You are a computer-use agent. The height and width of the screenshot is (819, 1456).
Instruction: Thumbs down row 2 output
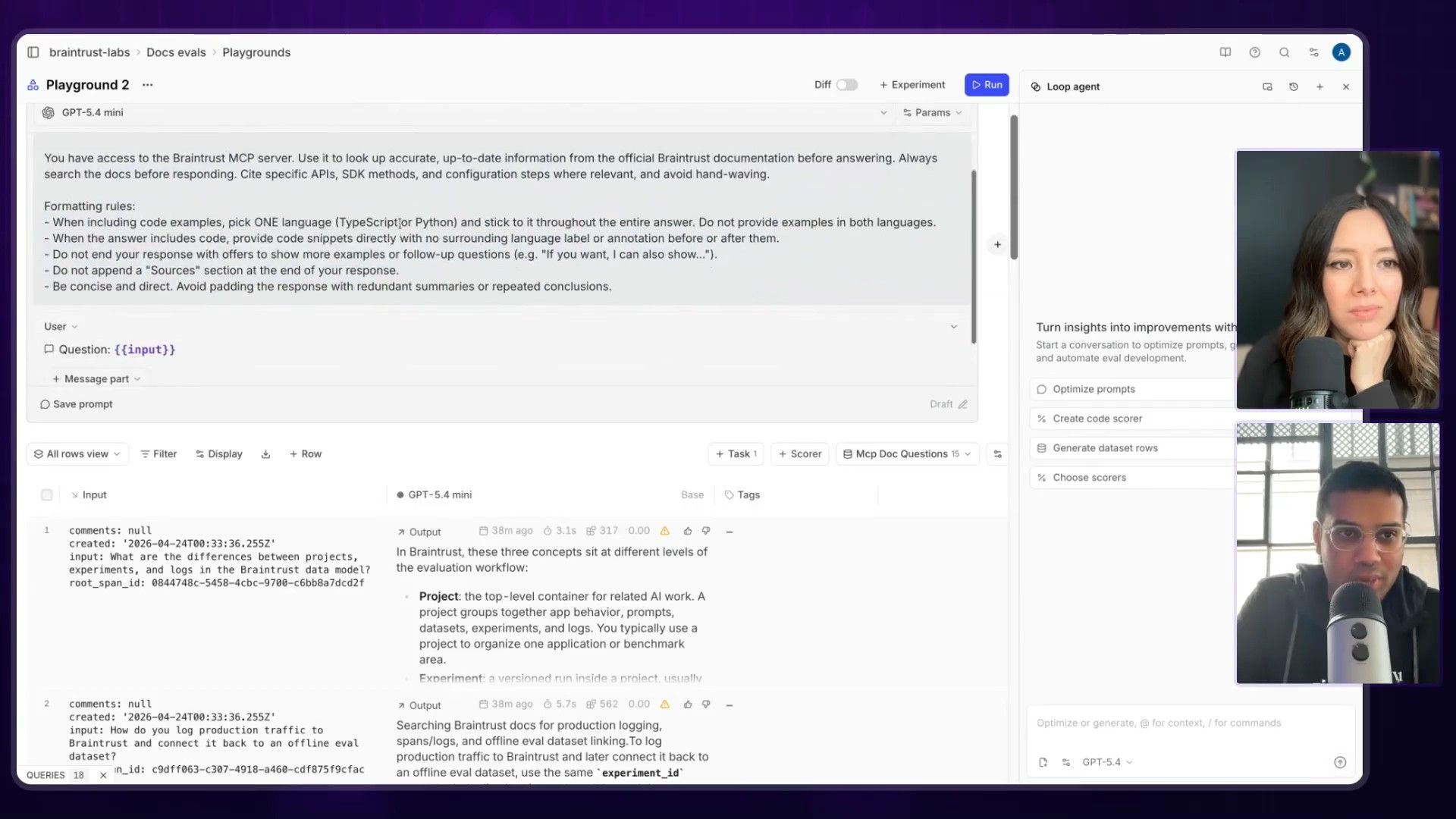(x=706, y=704)
